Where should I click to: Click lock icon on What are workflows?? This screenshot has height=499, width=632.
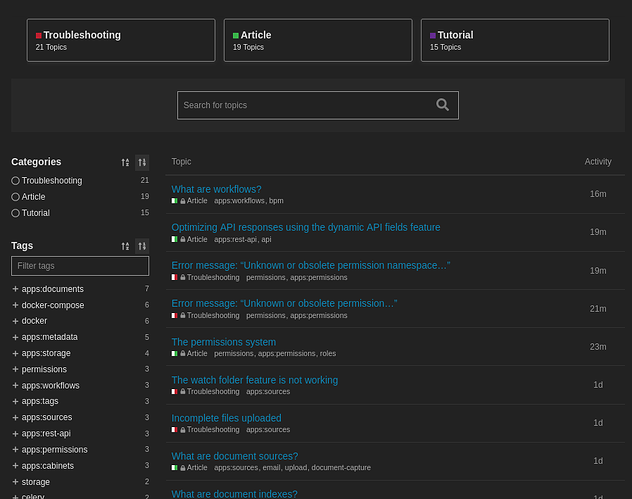tap(183, 201)
